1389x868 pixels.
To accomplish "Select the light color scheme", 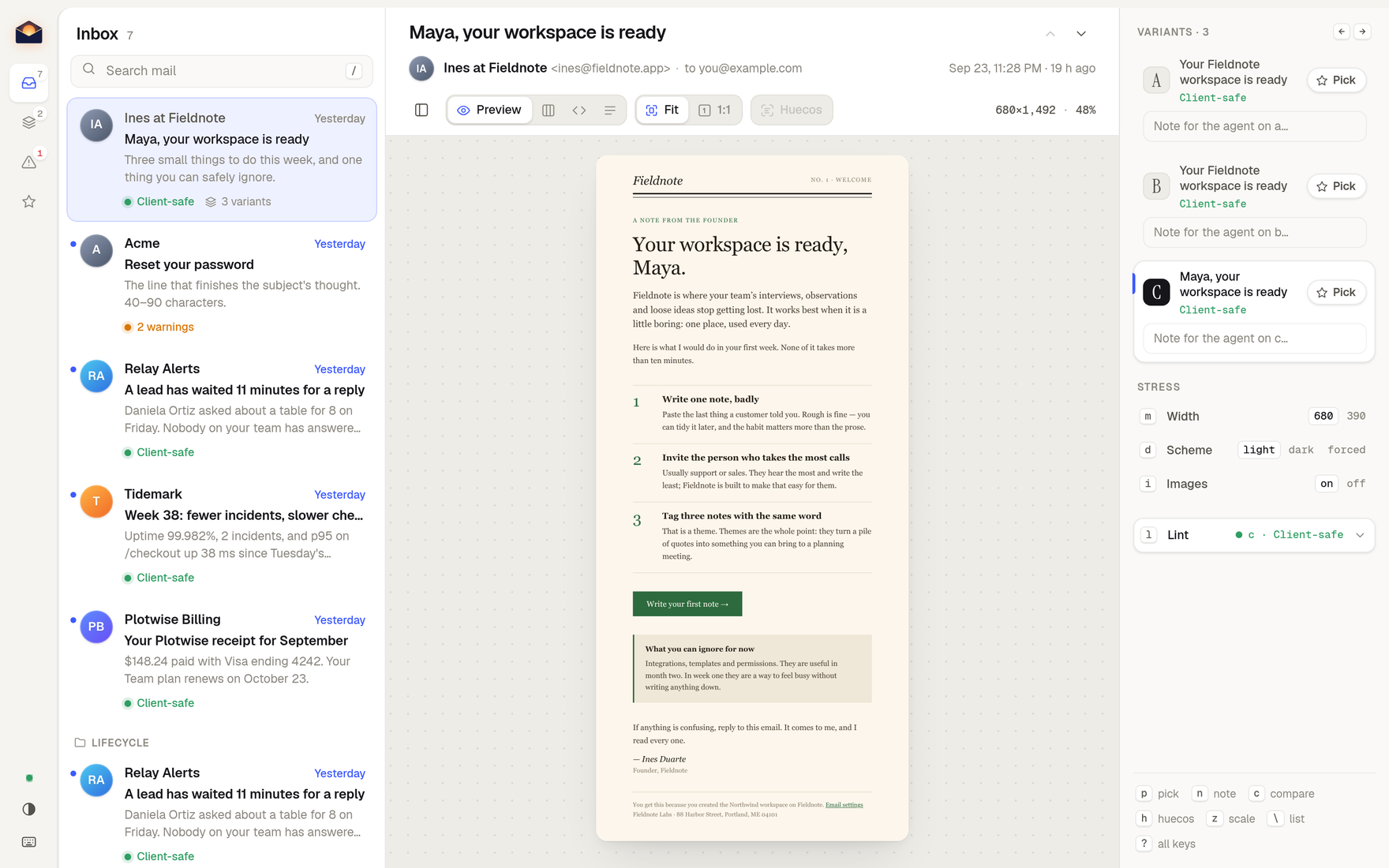I will coord(1259,450).
